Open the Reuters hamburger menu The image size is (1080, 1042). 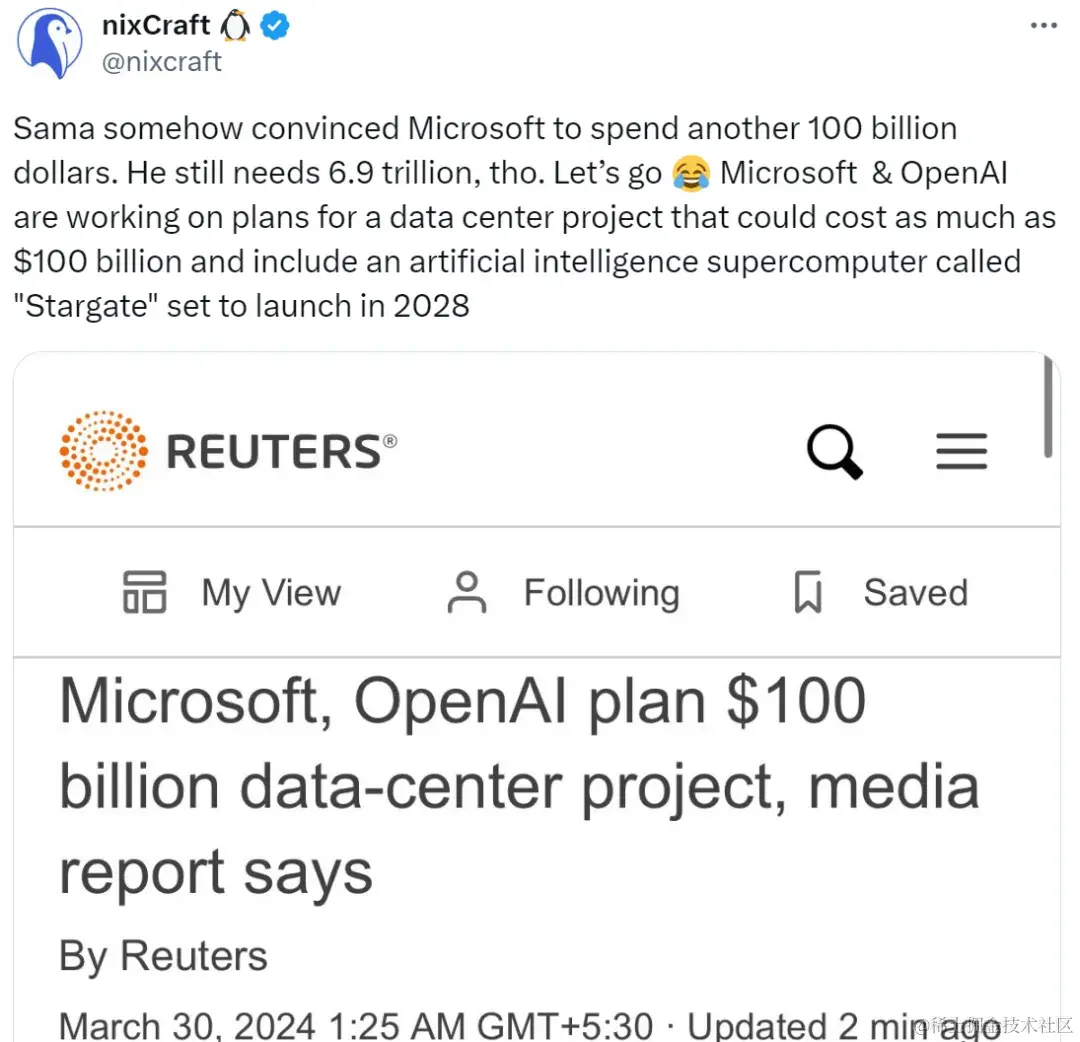pyautogui.click(x=961, y=452)
